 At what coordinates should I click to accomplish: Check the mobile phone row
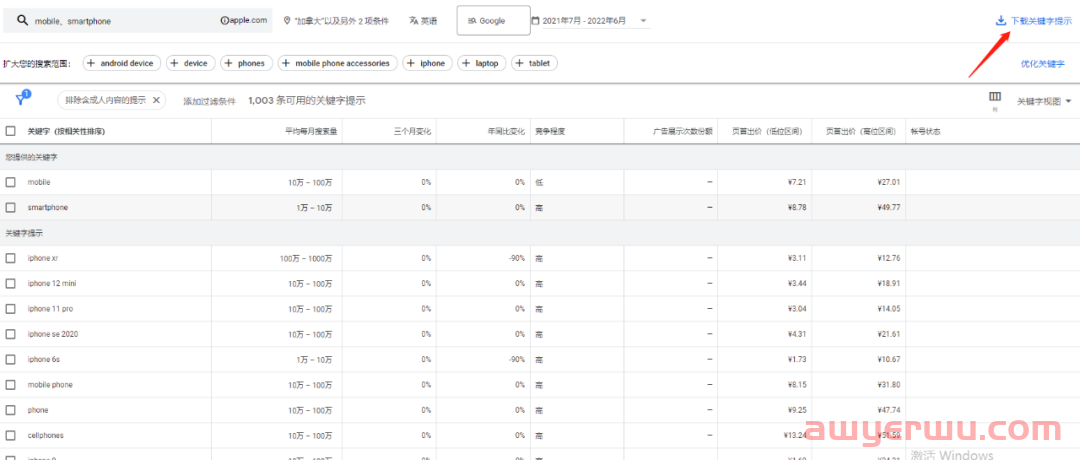coord(10,385)
